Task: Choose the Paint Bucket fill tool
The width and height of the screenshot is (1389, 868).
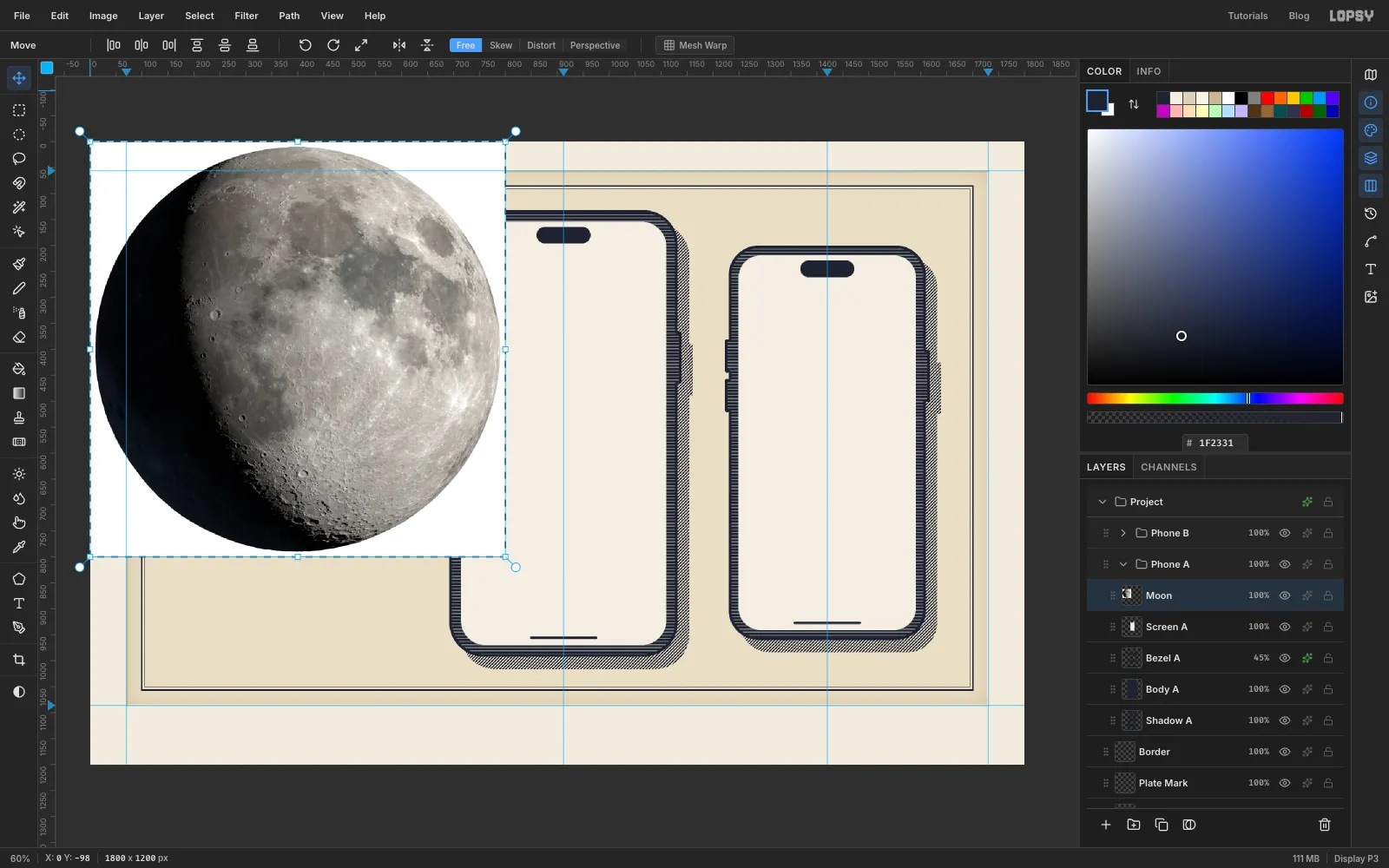Action: 18,369
